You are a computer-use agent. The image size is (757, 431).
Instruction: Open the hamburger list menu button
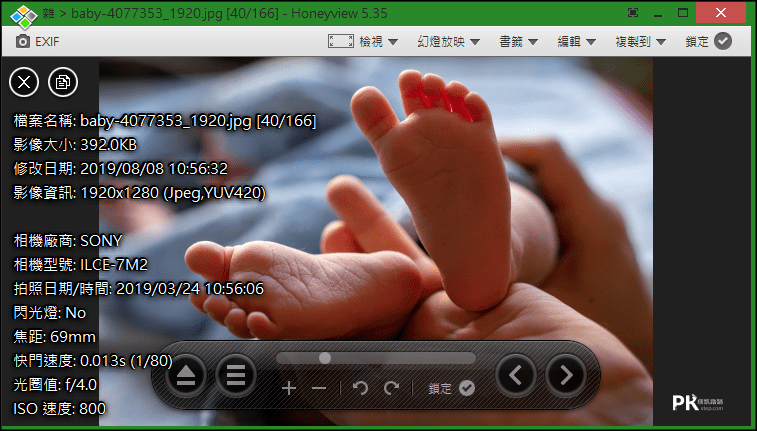click(x=236, y=375)
